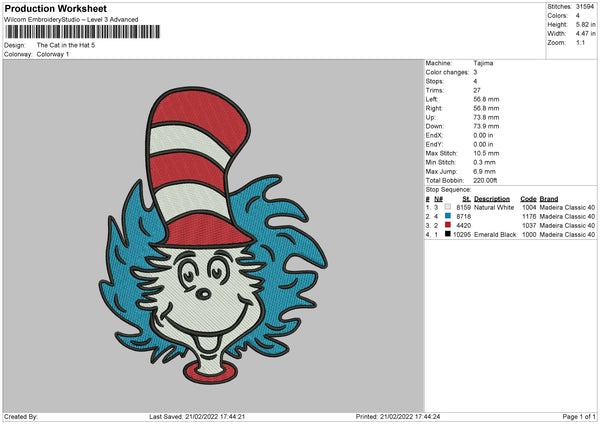This screenshot has height=424, width=600.
Task: Click the Zoom 1:1 value
Action: pyautogui.click(x=581, y=43)
